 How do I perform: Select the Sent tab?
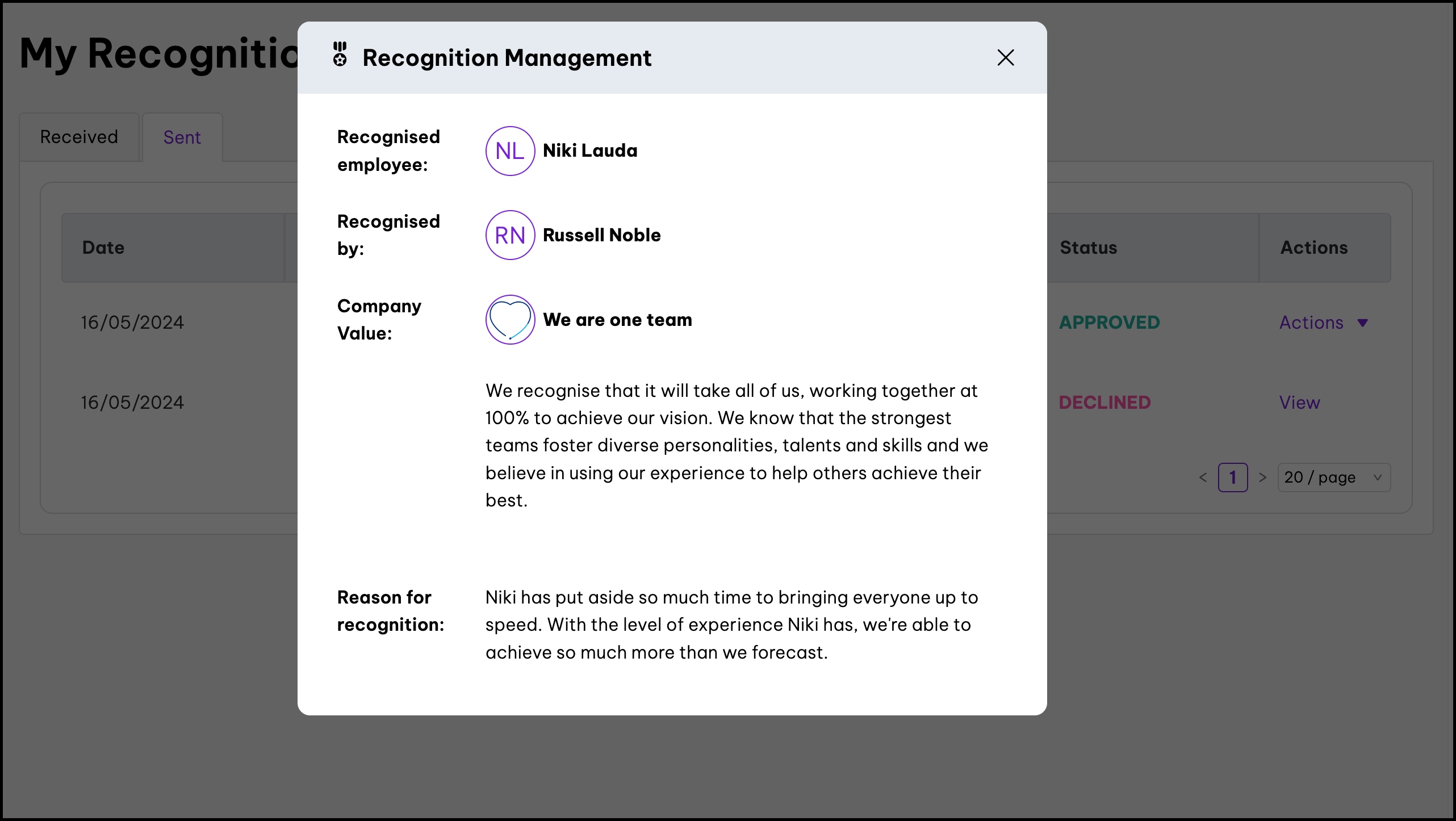coord(182,137)
